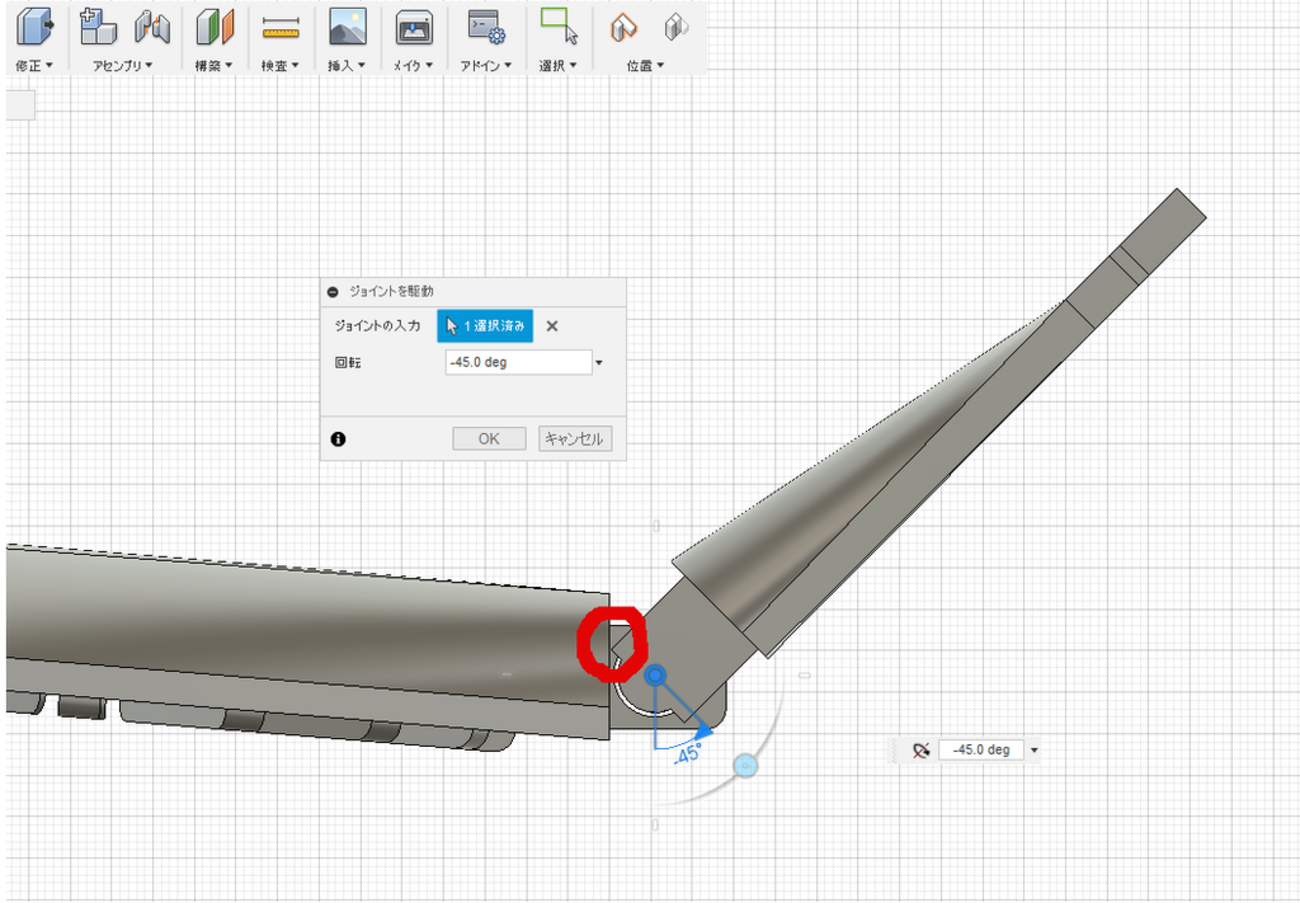Open the 検査 menu

(280, 66)
